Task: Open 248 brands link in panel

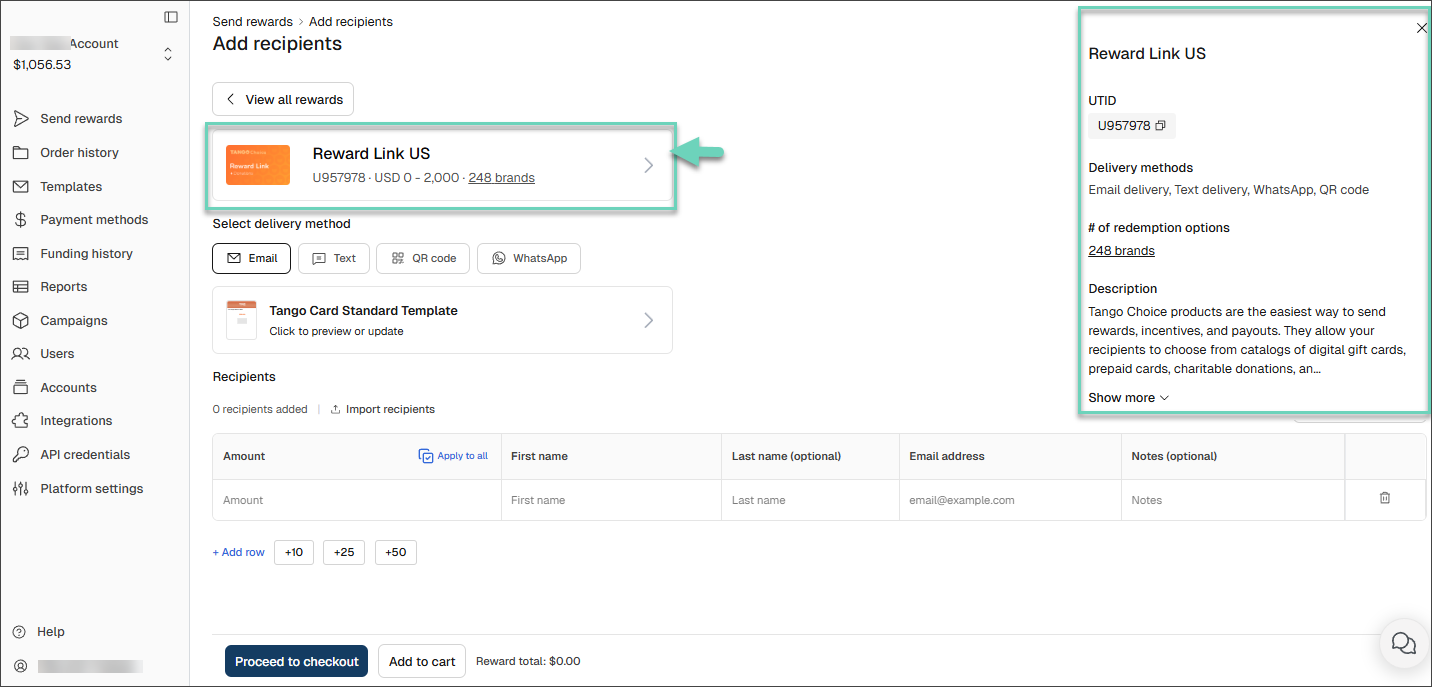Action: tap(1121, 250)
